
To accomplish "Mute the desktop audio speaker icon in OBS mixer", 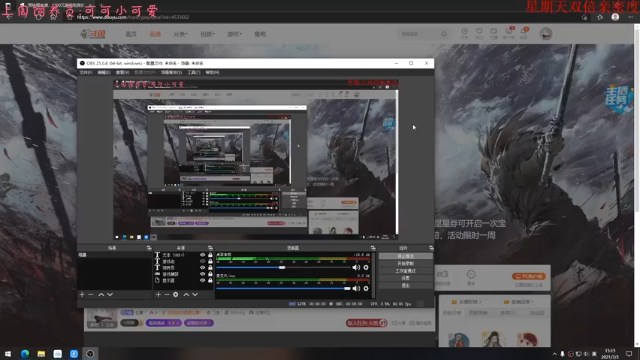I will tap(356, 267).
